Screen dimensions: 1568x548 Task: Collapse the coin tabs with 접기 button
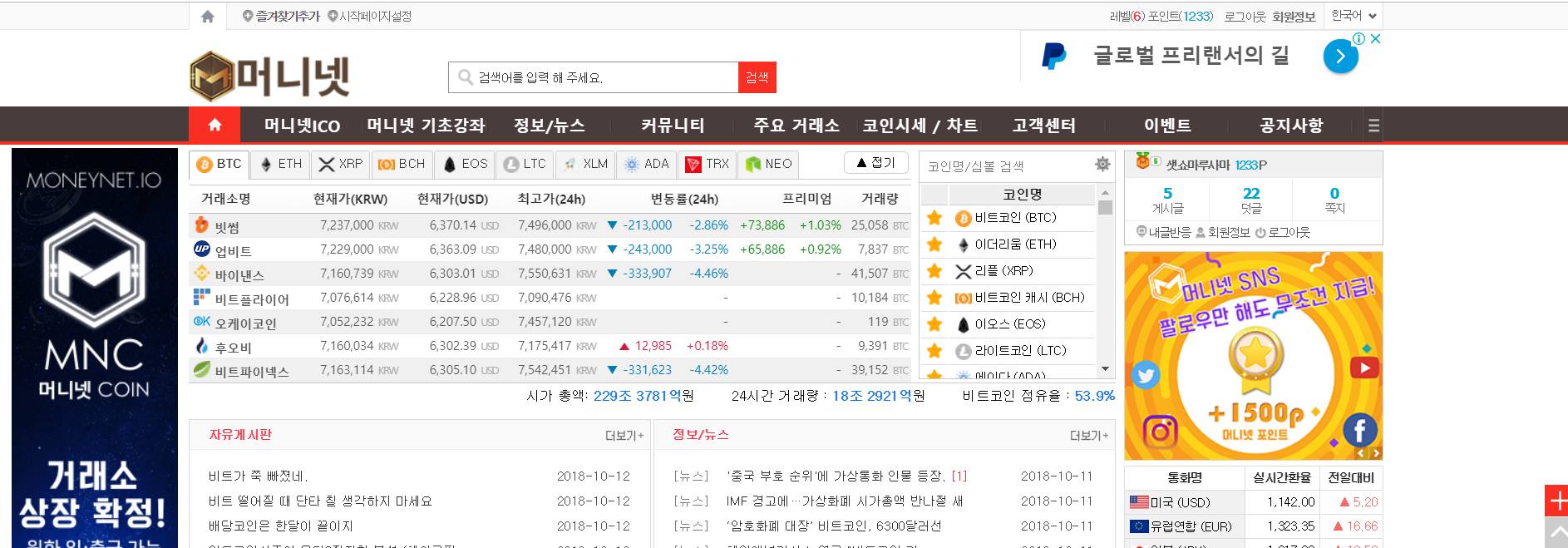pos(875,162)
